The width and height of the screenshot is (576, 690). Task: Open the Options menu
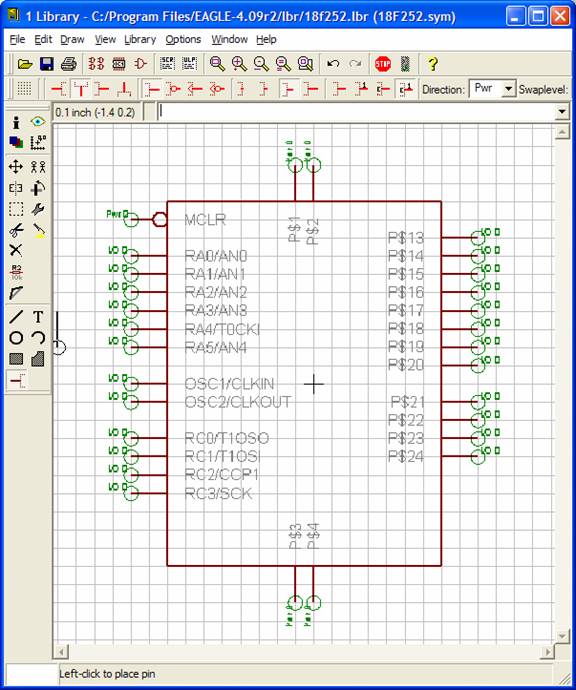pyautogui.click(x=183, y=40)
